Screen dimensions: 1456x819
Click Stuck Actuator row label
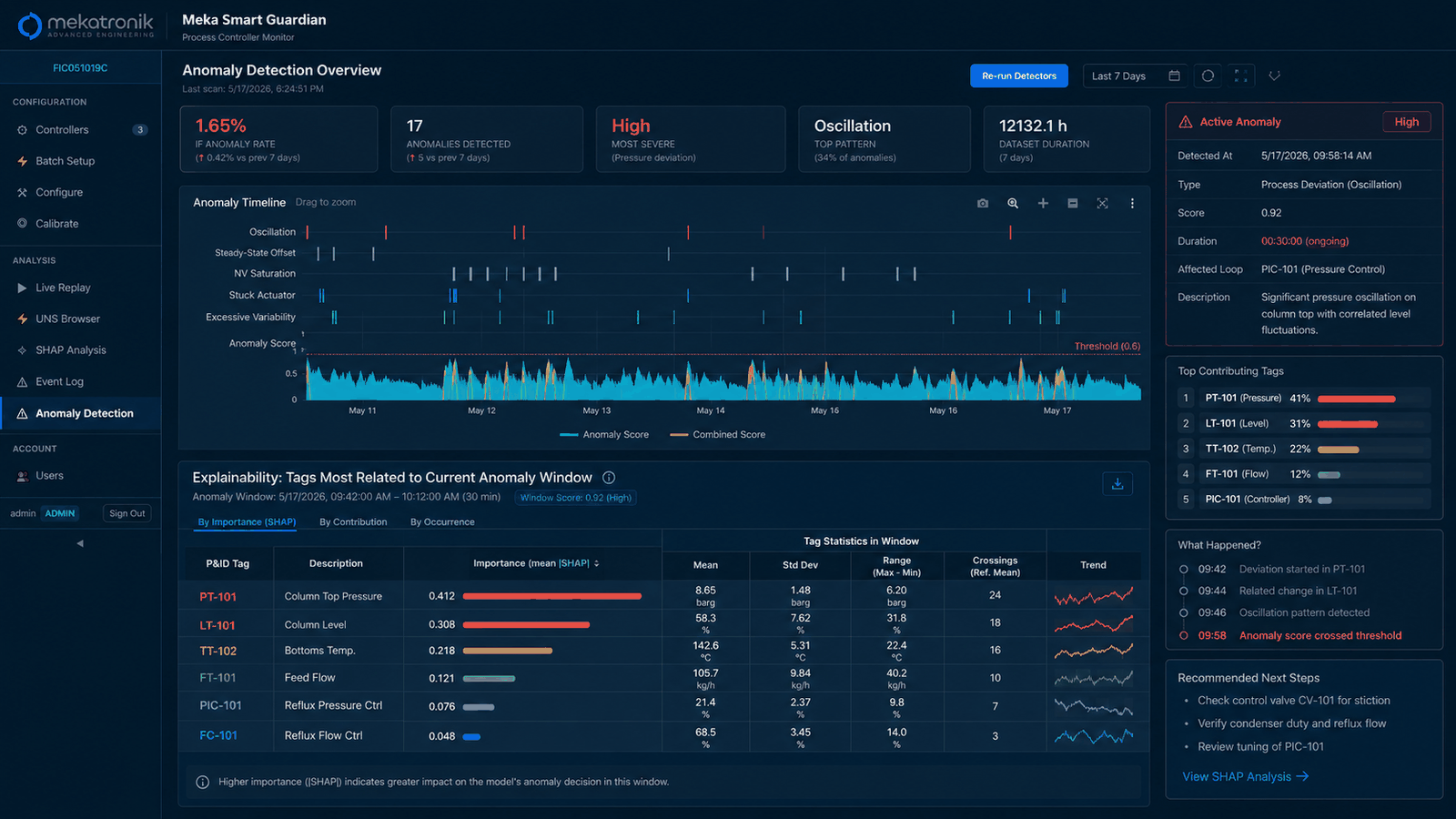coord(262,295)
